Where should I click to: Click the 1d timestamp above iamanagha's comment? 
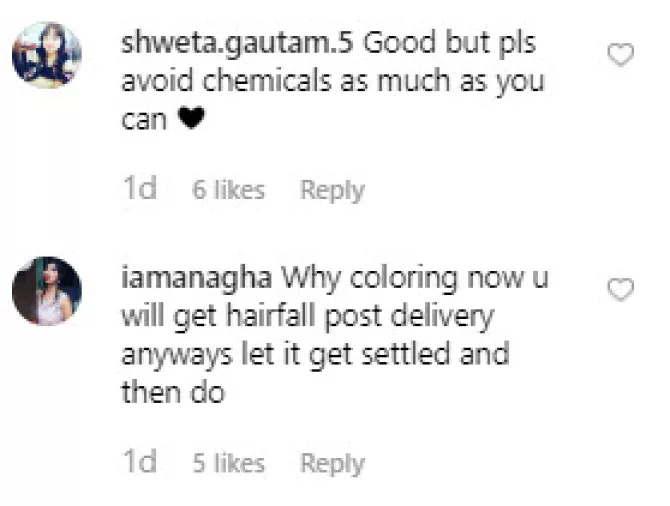pyautogui.click(x=140, y=188)
